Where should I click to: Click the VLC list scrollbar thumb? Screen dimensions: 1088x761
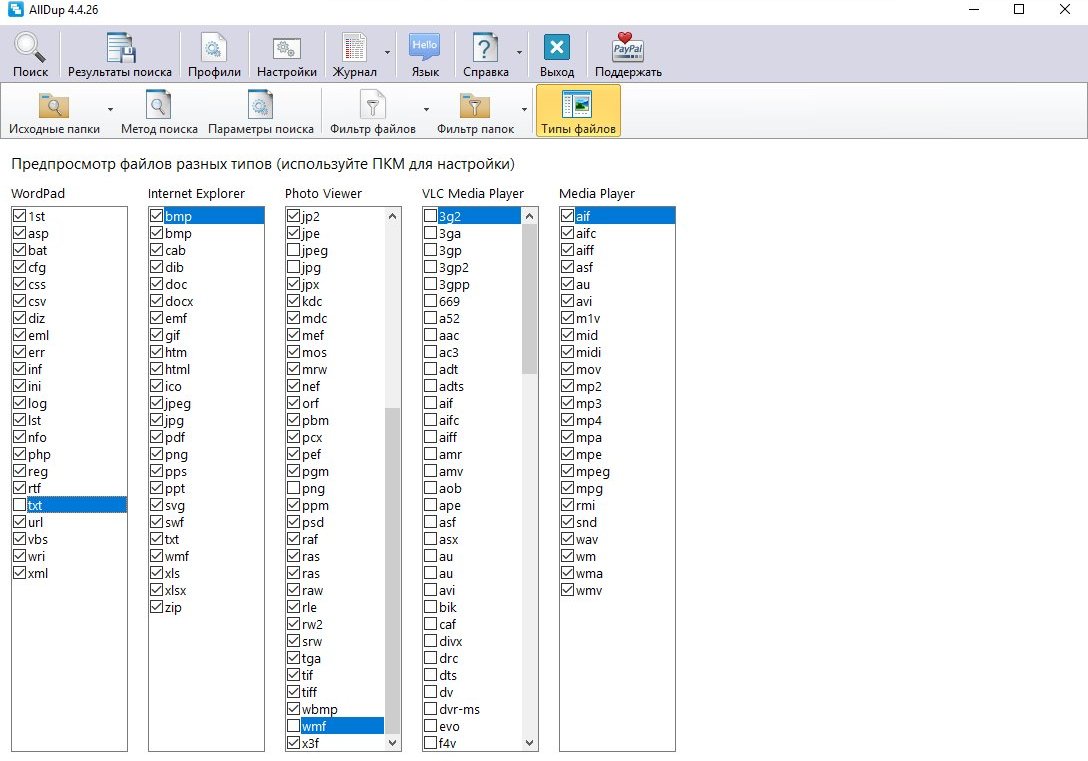(529, 299)
